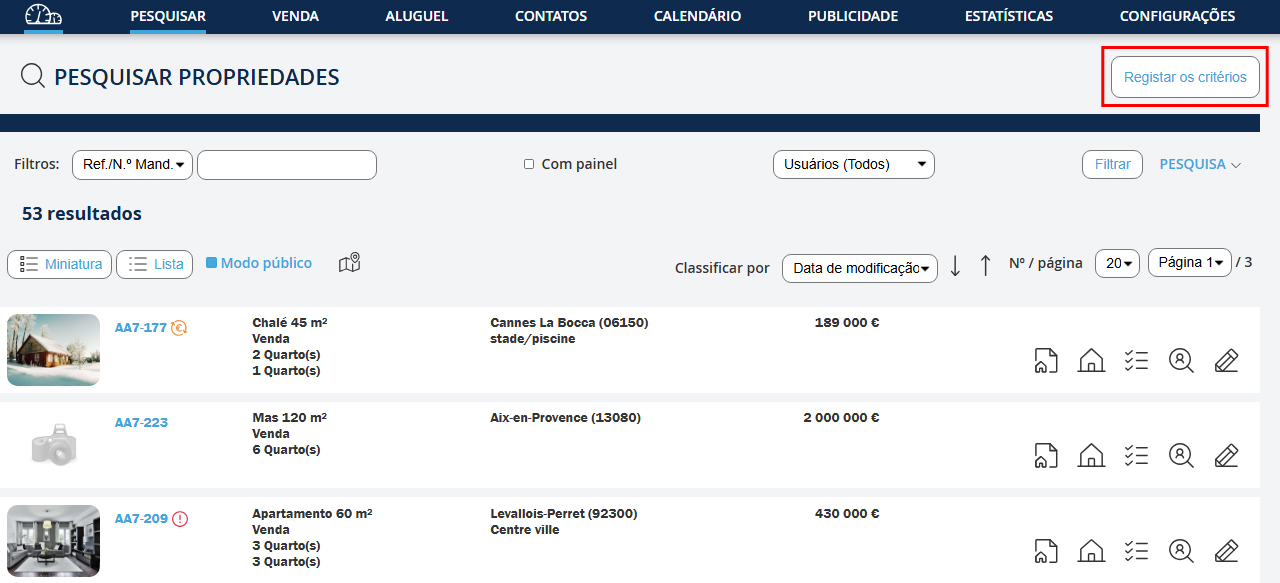
Task: Open the map view icon
Action: tap(349, 263)
